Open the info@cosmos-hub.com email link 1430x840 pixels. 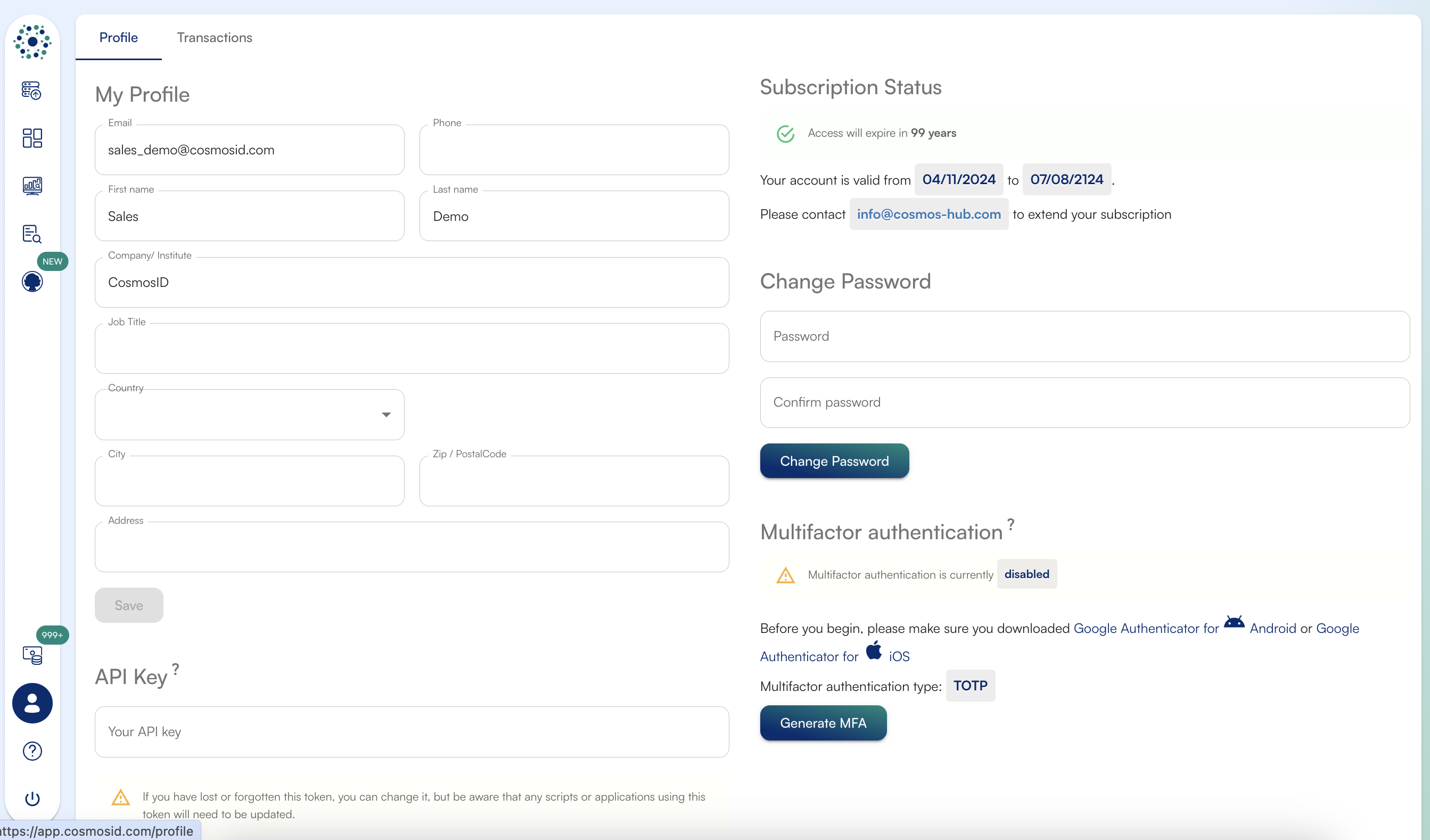(x=928, y=214)
